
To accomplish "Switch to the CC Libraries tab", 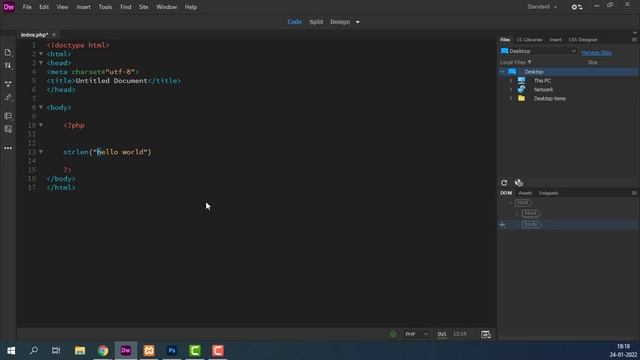I will (529, 40).
